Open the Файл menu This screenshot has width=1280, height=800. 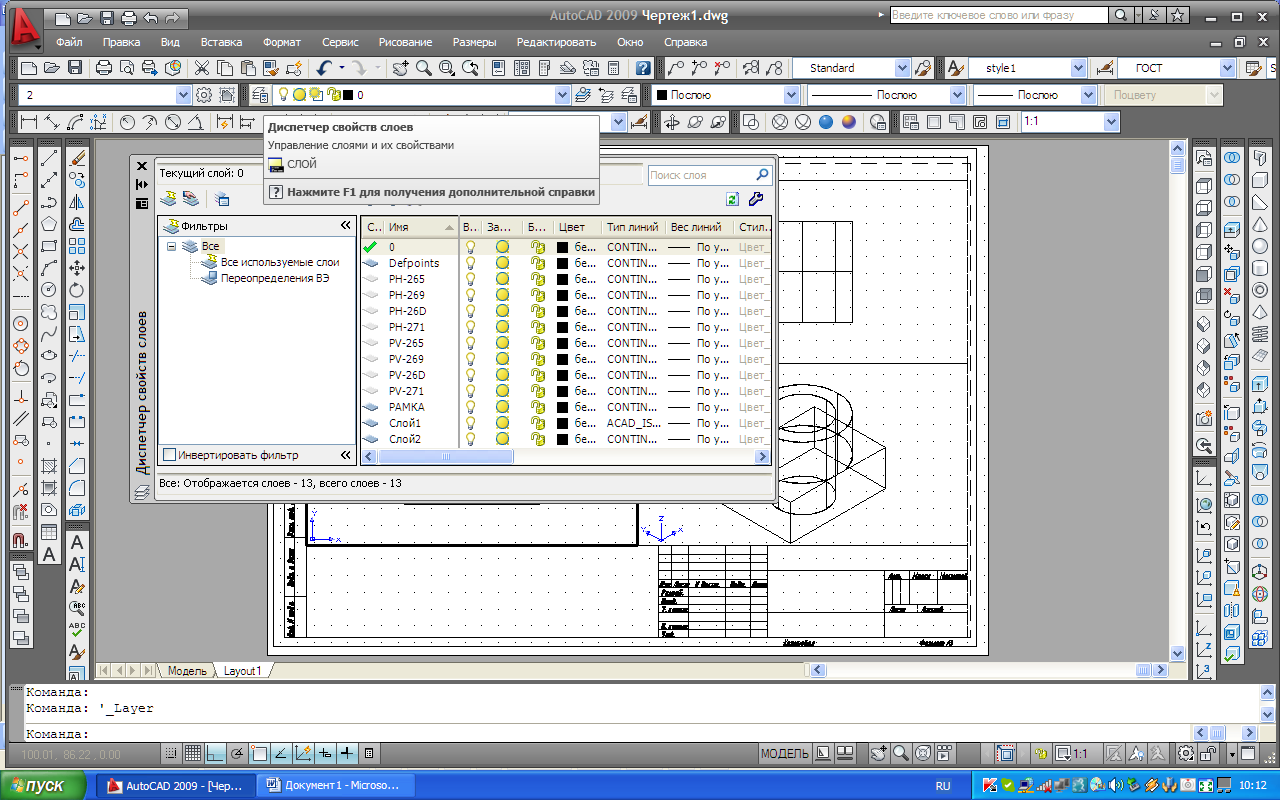click(x=69, y=42)
